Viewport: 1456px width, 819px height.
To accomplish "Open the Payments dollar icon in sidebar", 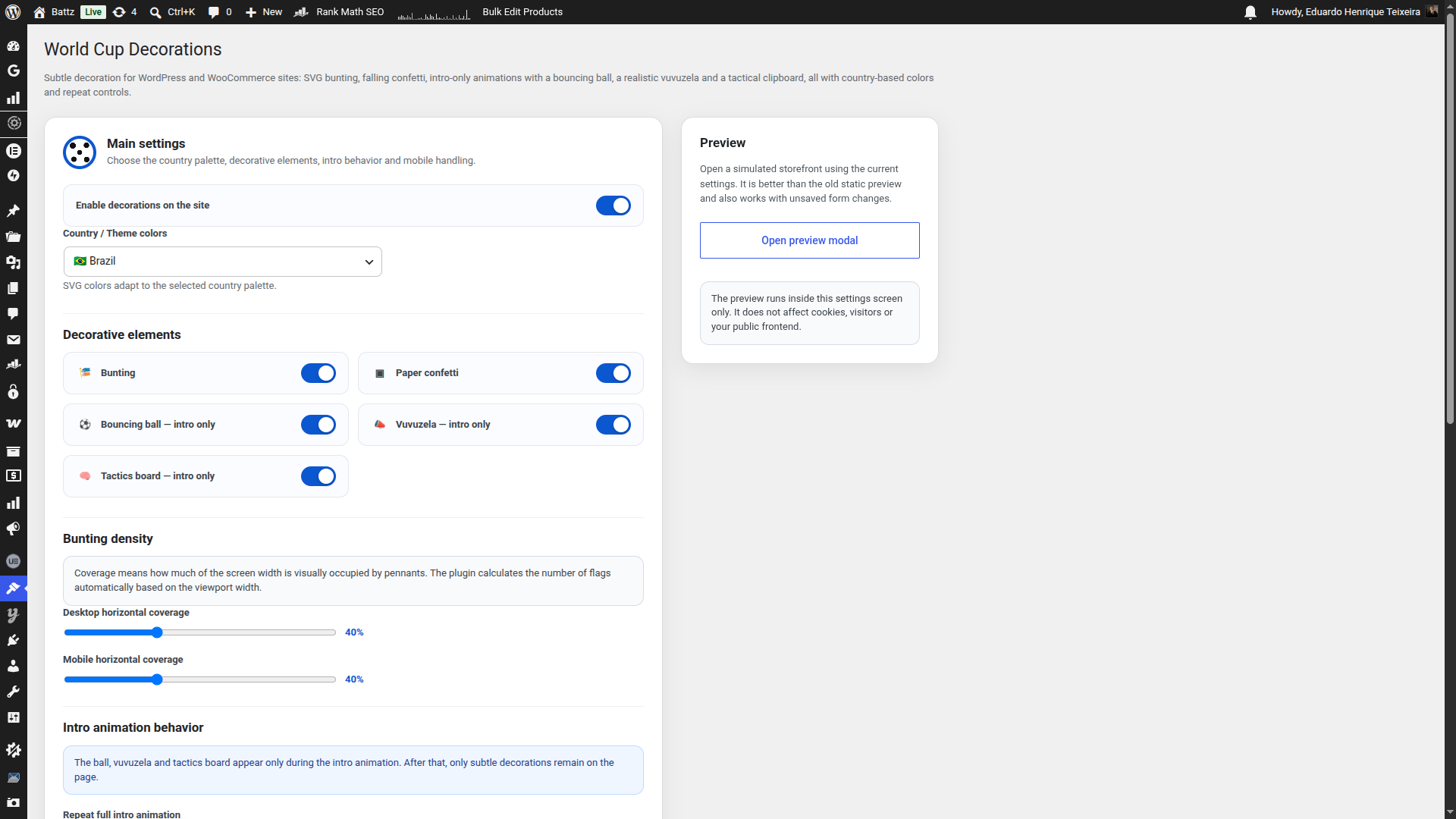I will click(x=13, y=475).
